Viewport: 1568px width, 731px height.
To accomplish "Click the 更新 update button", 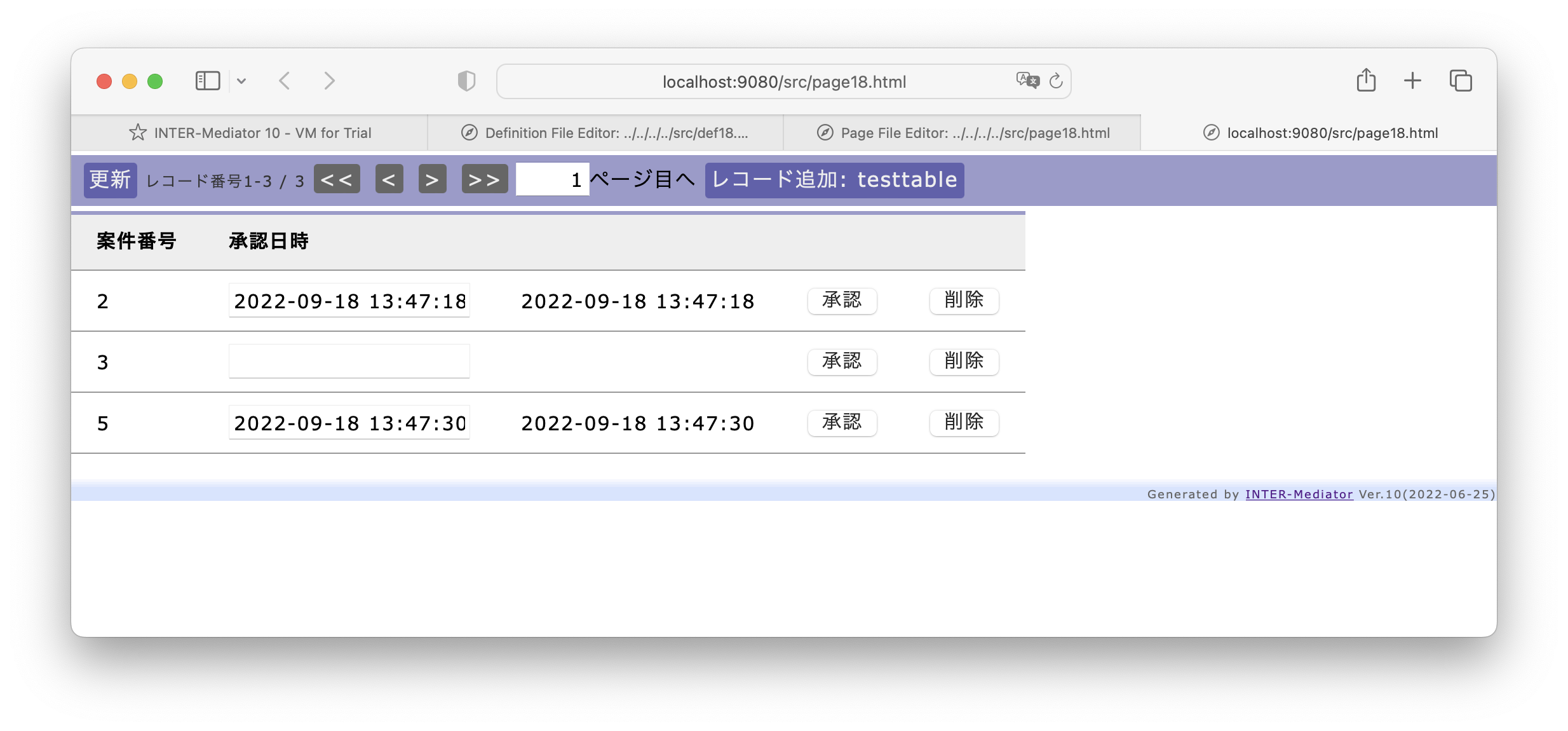I will tap(110, 180).
